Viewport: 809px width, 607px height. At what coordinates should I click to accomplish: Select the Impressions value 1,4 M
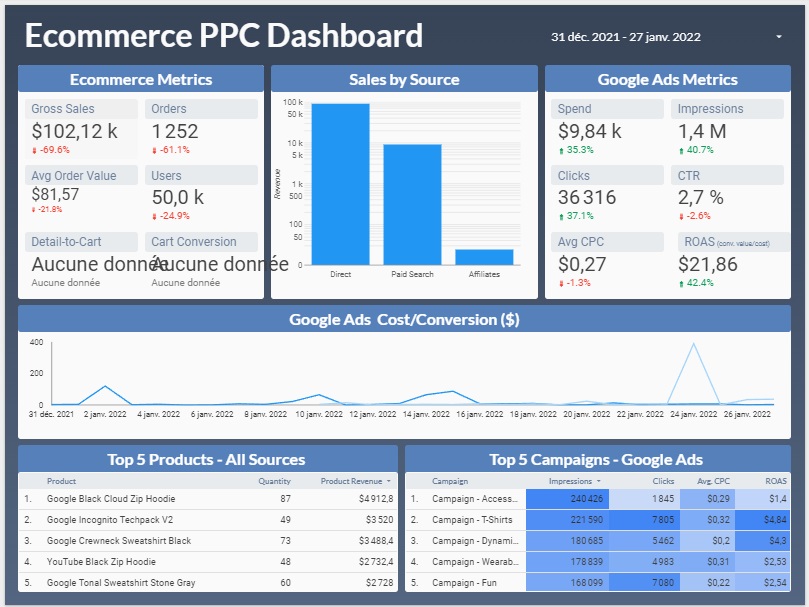click(x=702, y=131)
